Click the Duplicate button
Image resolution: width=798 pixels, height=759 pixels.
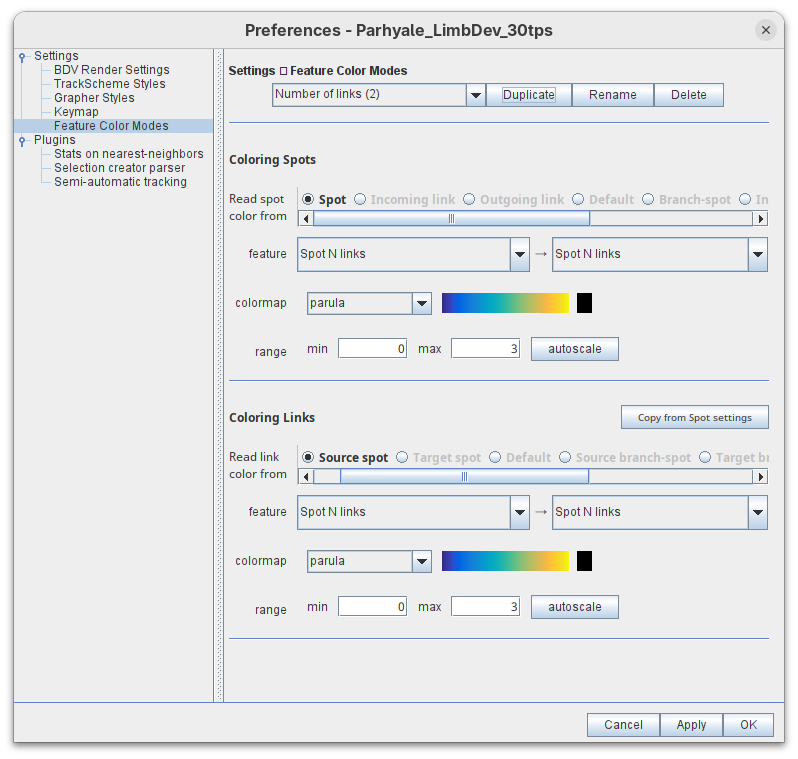[528, 95]
